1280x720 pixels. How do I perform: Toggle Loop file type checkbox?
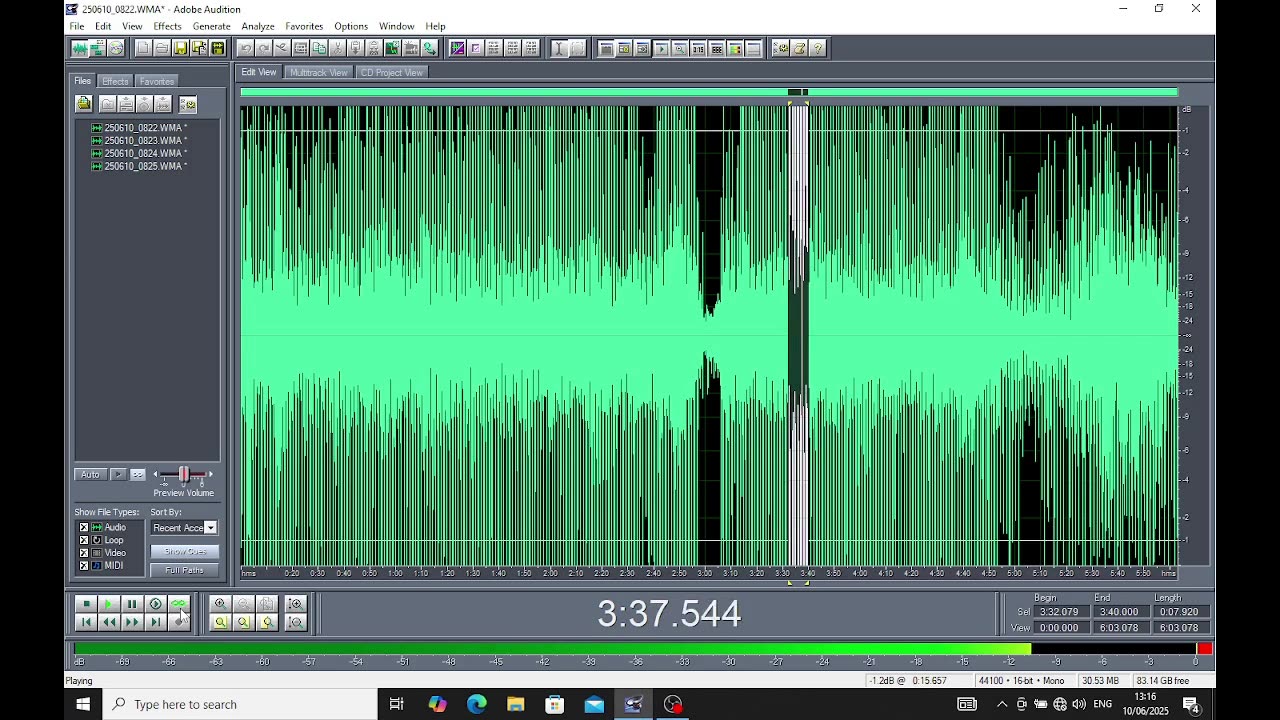click(84, 540)
